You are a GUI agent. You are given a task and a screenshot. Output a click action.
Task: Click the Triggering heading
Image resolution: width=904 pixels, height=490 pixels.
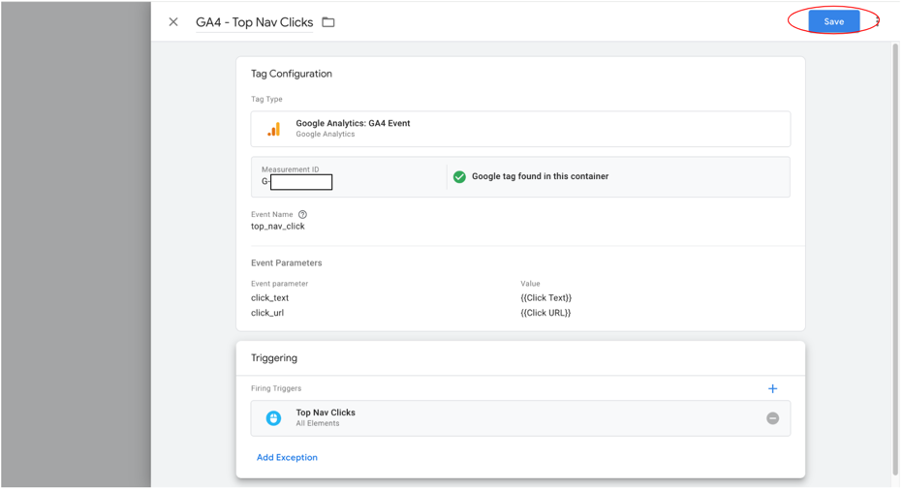pyautogui.click(x=274, y=358)
